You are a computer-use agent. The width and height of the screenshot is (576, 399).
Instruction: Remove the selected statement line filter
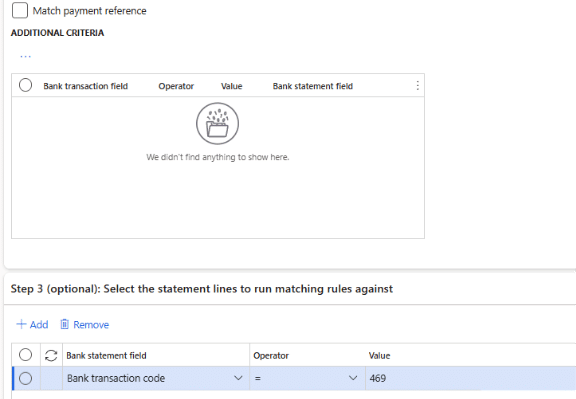point(84,324)
